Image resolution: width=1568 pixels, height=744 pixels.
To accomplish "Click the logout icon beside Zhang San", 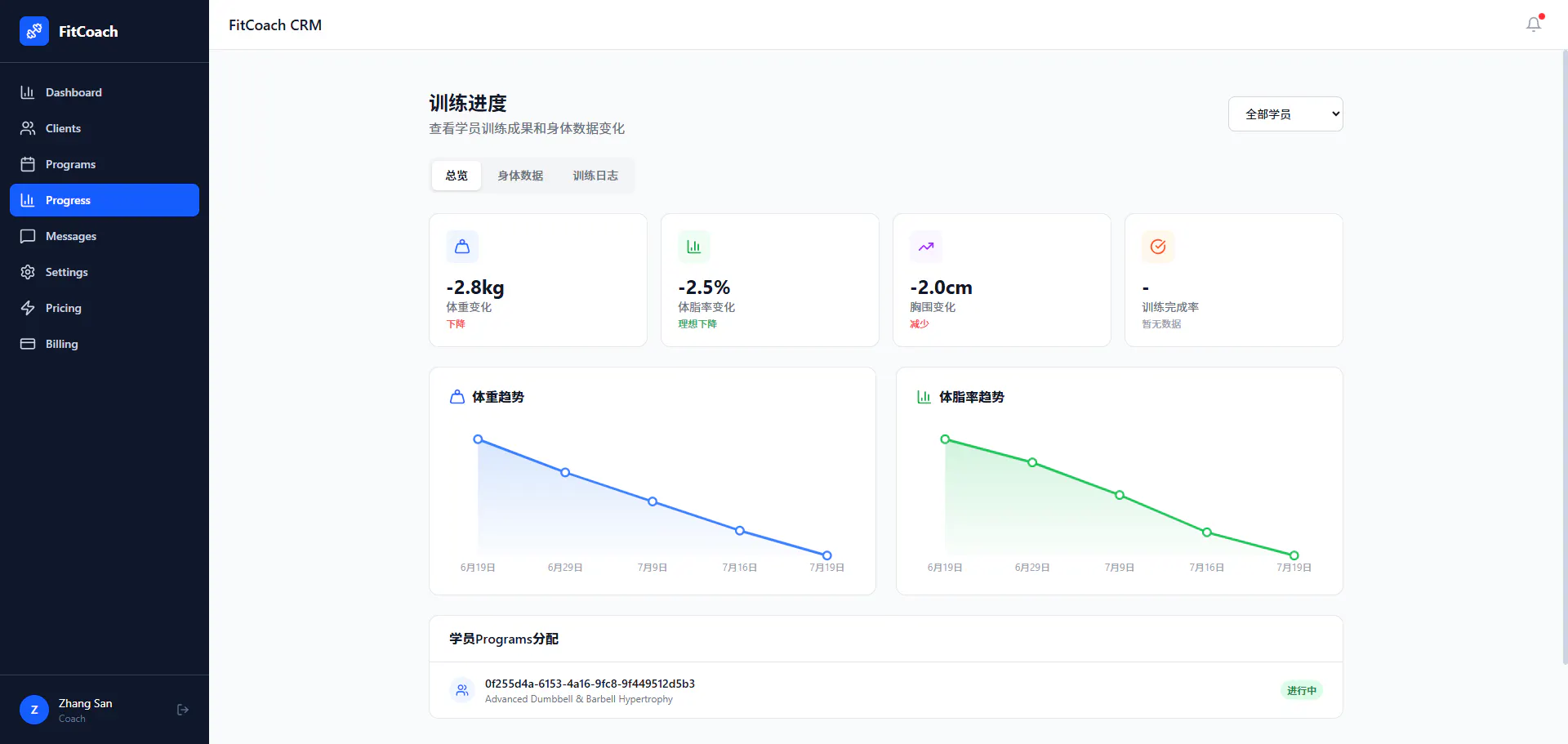I will coord(183,710).
